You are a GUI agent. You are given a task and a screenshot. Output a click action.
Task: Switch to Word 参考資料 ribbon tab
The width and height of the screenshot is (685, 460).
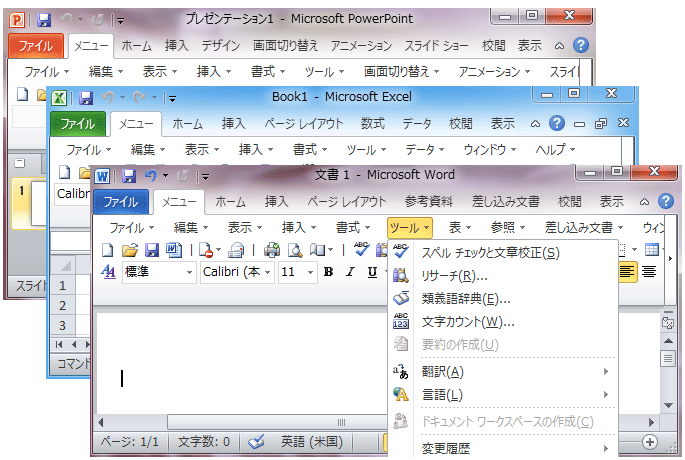coord(428,202)
